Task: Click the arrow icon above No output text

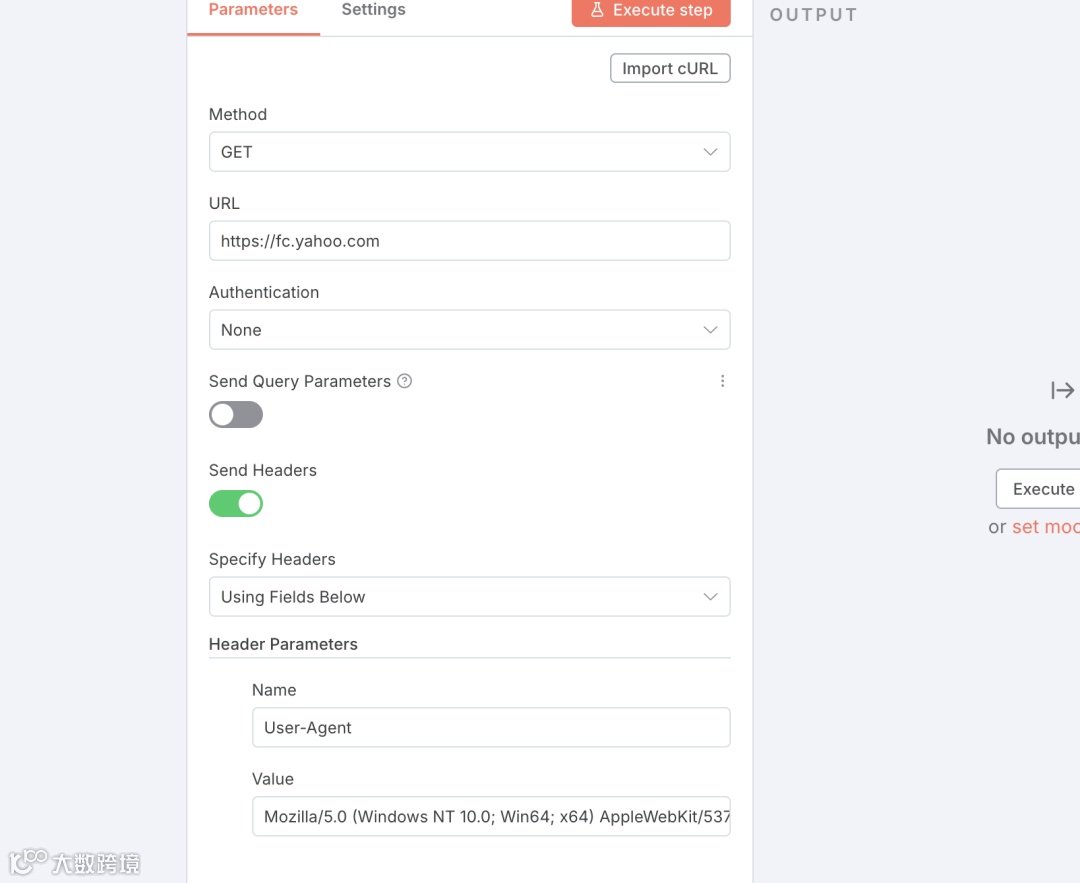Action: tap(1062, 390)
